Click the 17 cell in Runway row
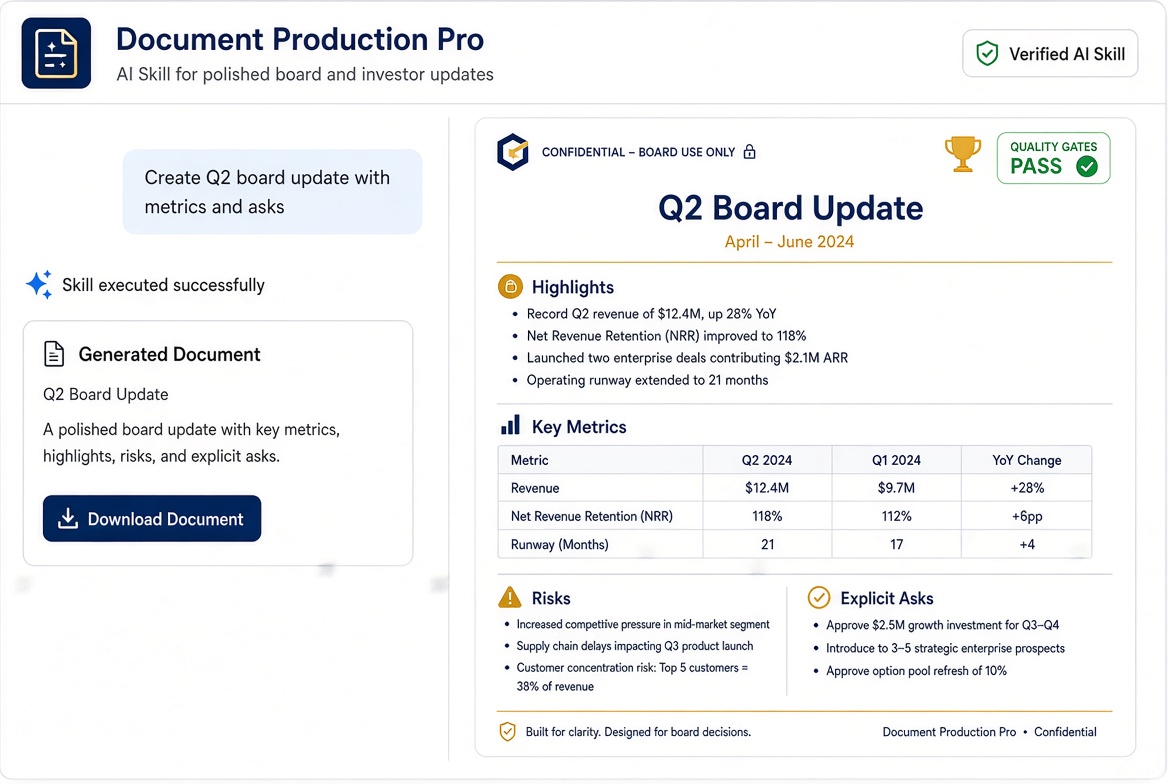Viewport: 1168px width, 784px height. click(x=896, y=545)
